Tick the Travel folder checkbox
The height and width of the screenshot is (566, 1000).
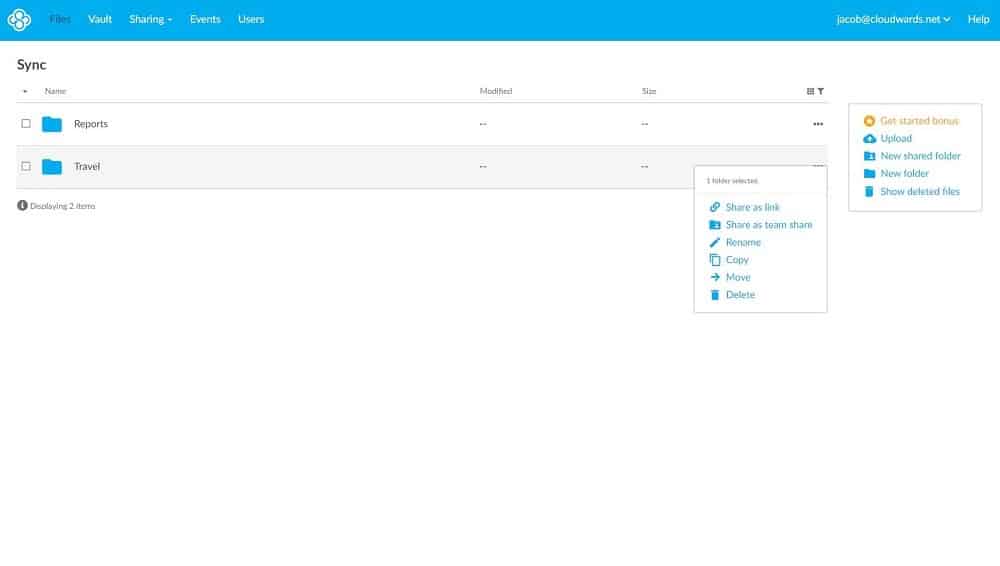26,166
